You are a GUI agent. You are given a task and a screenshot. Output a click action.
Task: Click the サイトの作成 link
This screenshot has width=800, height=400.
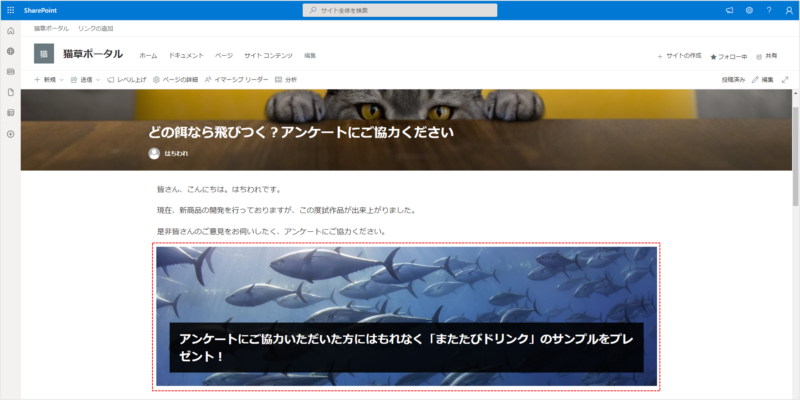(680, 56)
